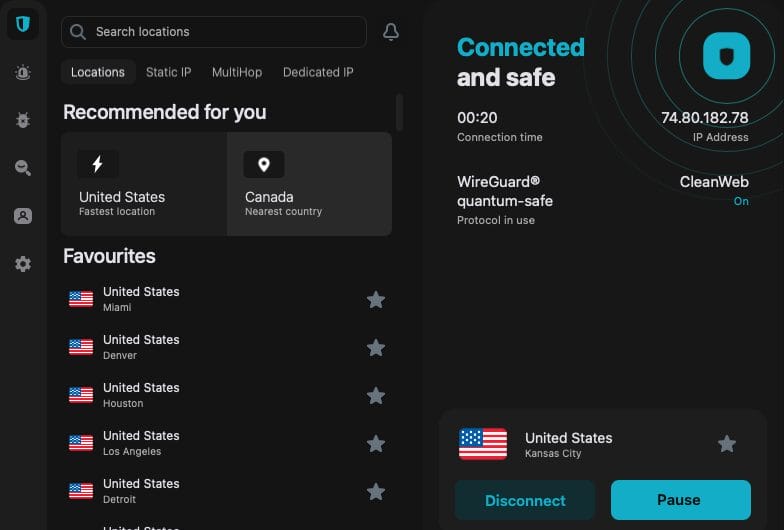The height and width of the screenshot is (530, 784).
Task: Open the Surfshark Search sidebar icon
Action: (23, 168)
